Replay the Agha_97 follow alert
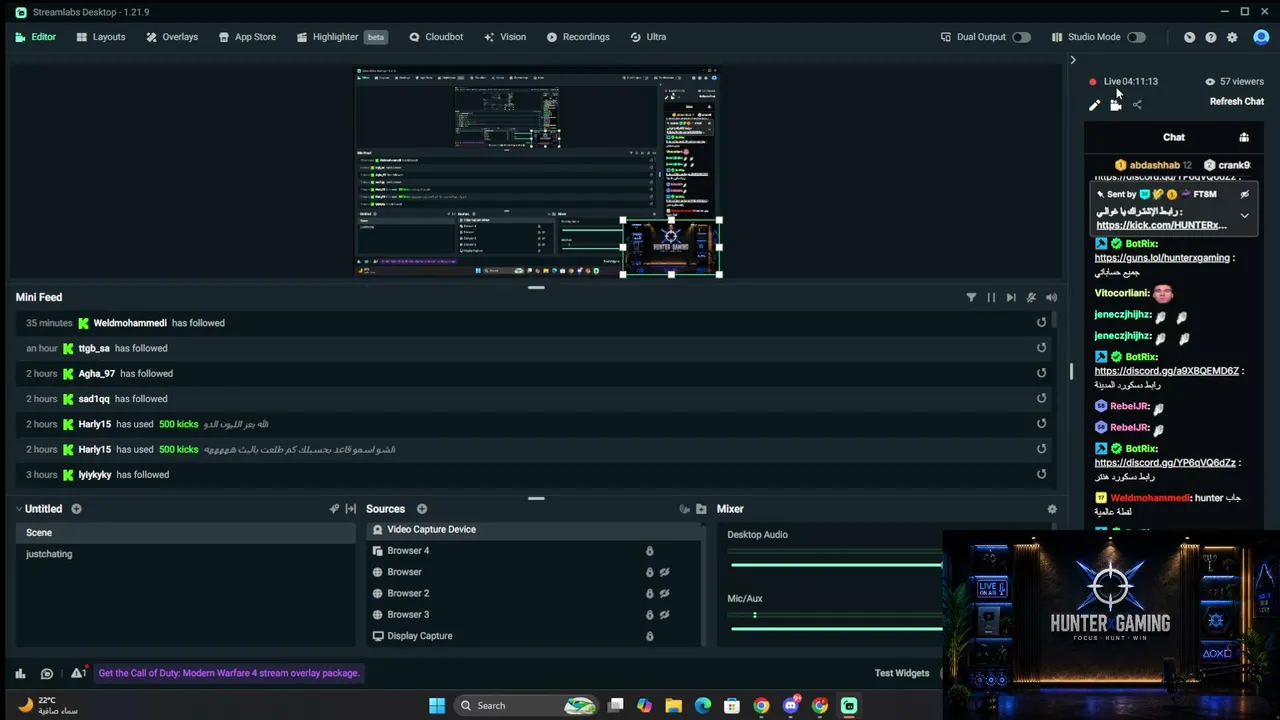Viewport: 1280px width, 720px height. [1041, 373]
